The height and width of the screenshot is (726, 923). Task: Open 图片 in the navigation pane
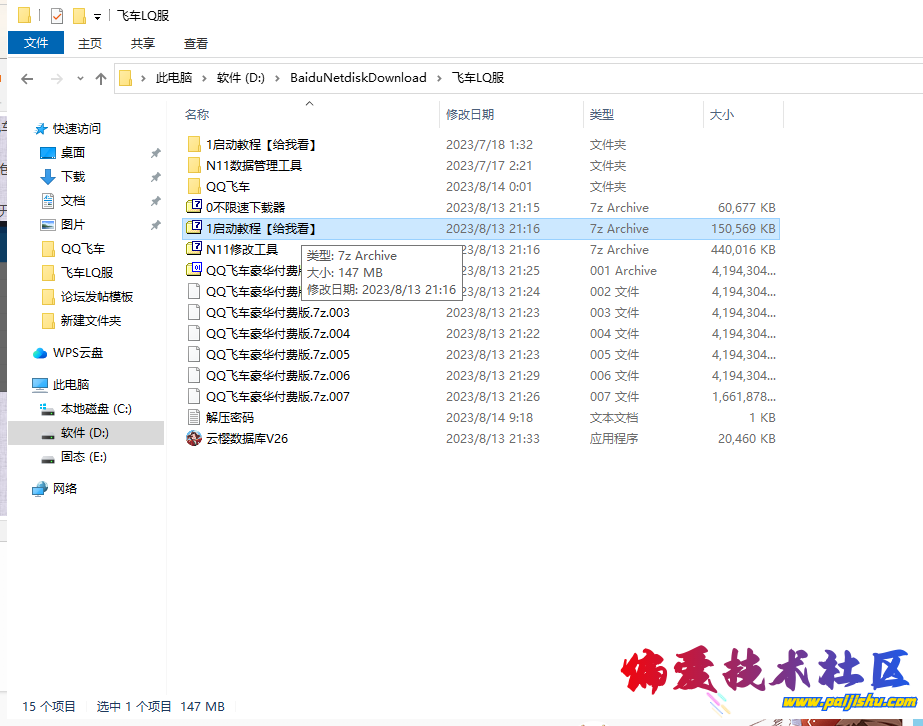(73, 224)
